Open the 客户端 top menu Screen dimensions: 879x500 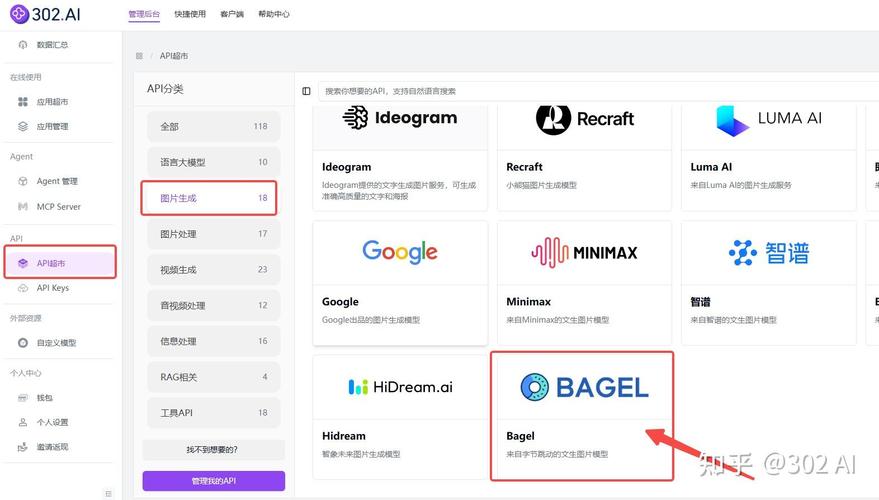tap(232, 14)
